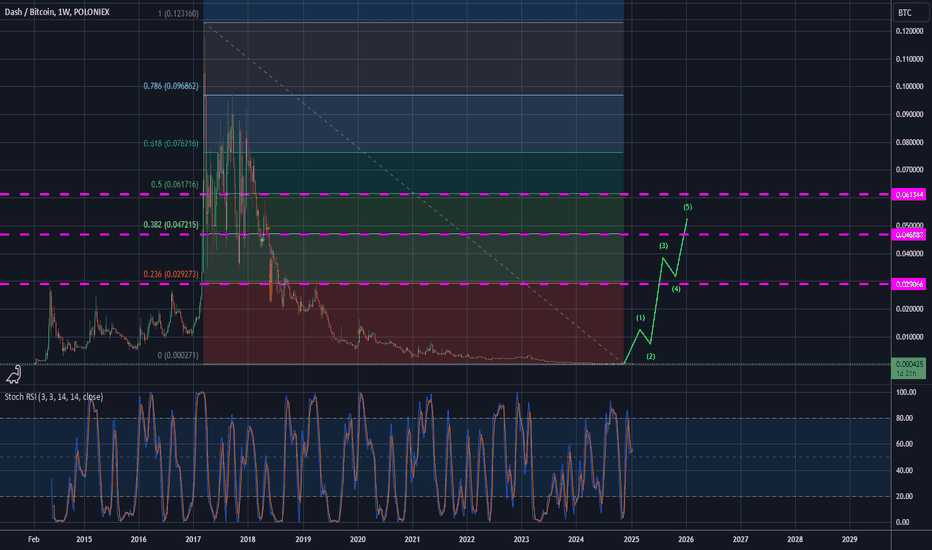Click the 0.120000 price scale value
932x550 pixels.
click(909, 31)
